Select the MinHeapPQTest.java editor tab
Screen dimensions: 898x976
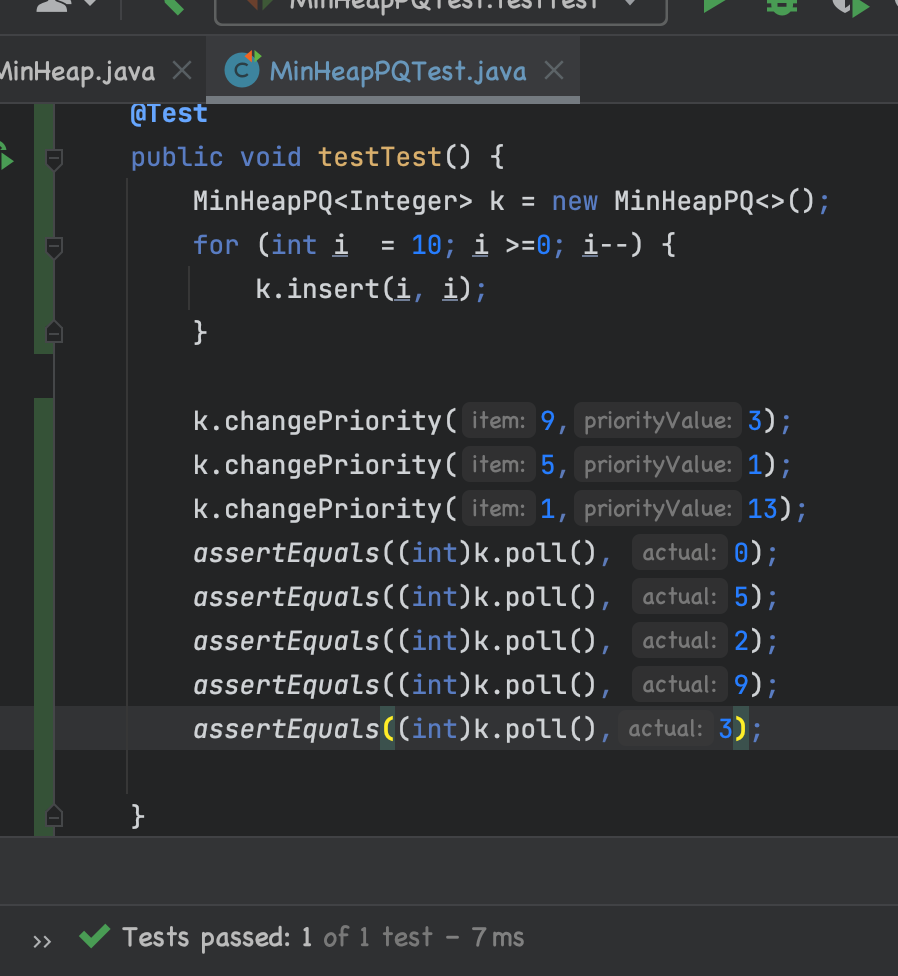[397, 71]
